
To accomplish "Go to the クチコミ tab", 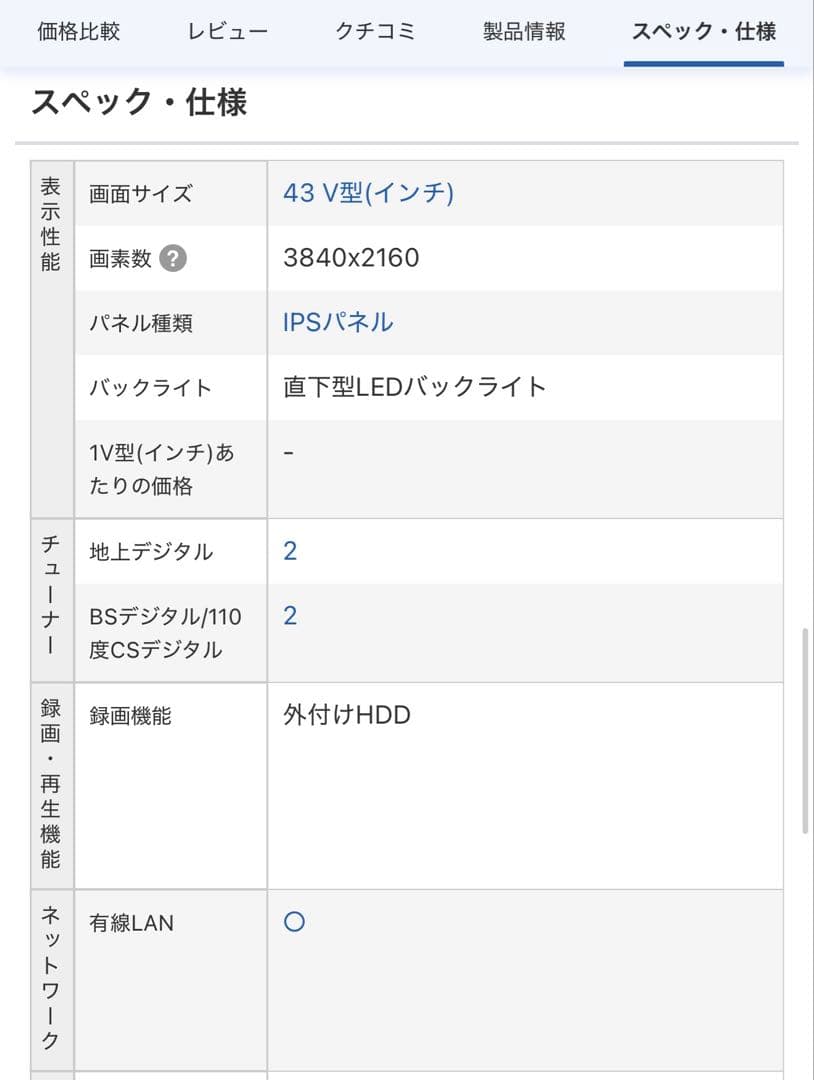I will tap(376, 31).
